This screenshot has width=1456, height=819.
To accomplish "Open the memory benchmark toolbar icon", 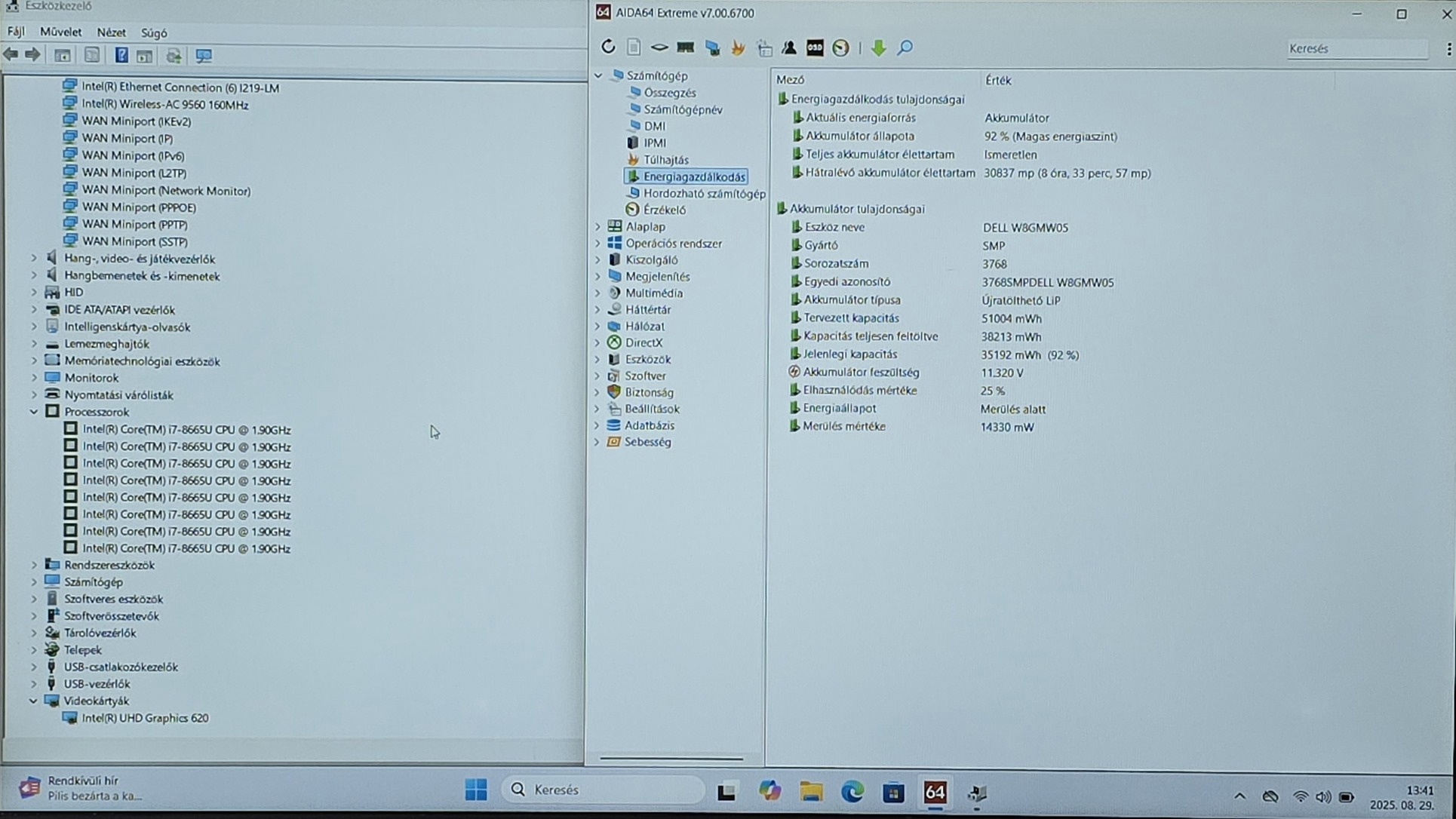I will (x=685, y=48).
